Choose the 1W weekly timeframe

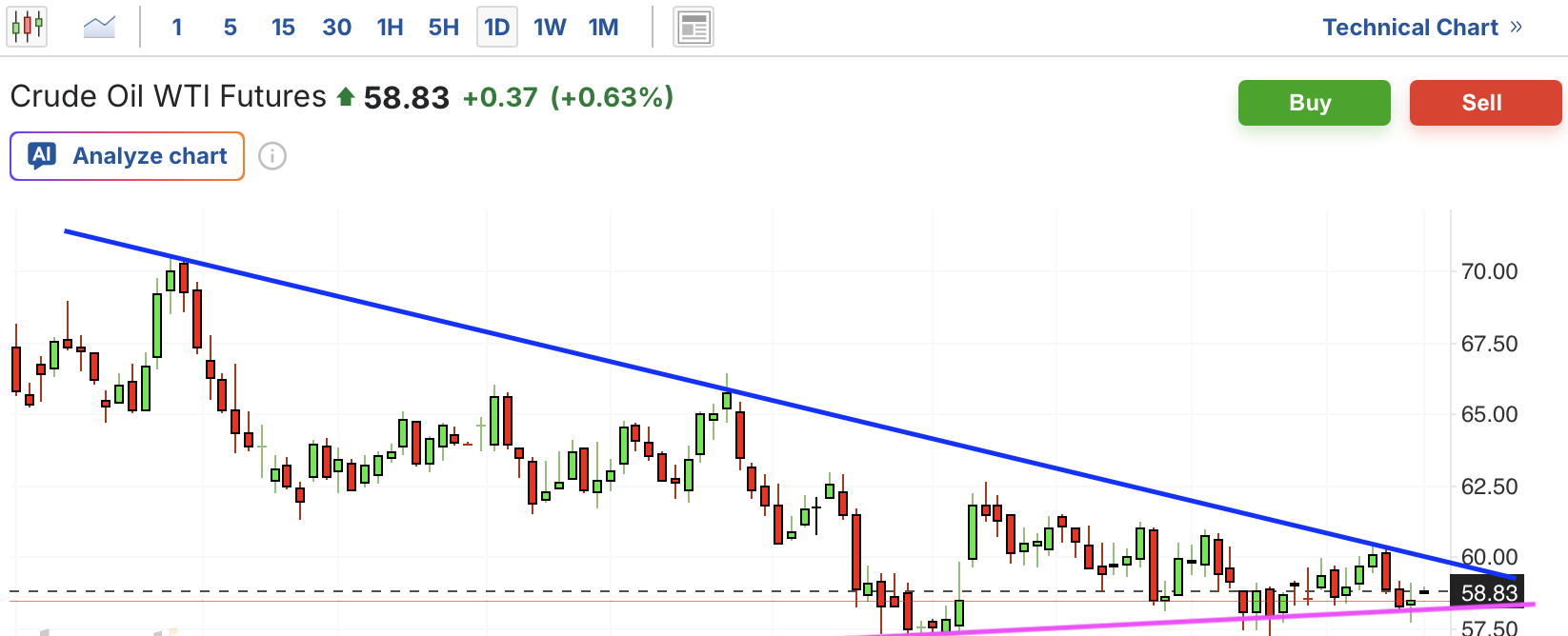550,28
